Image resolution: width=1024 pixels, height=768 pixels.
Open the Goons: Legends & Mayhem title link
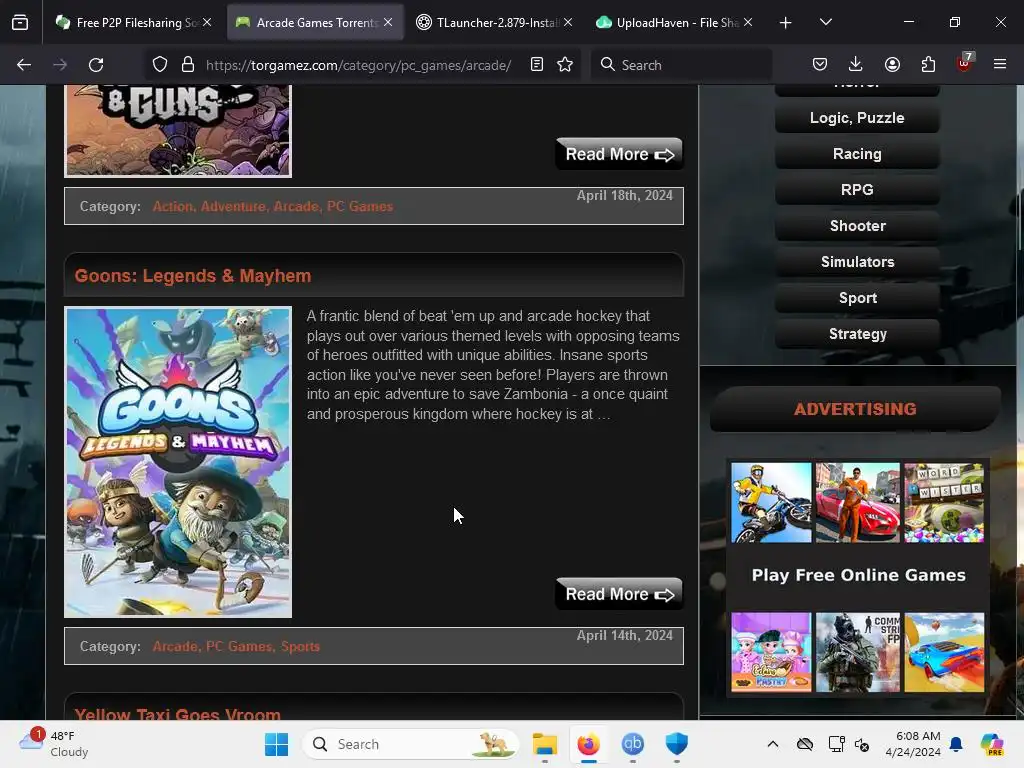(193, 276)
